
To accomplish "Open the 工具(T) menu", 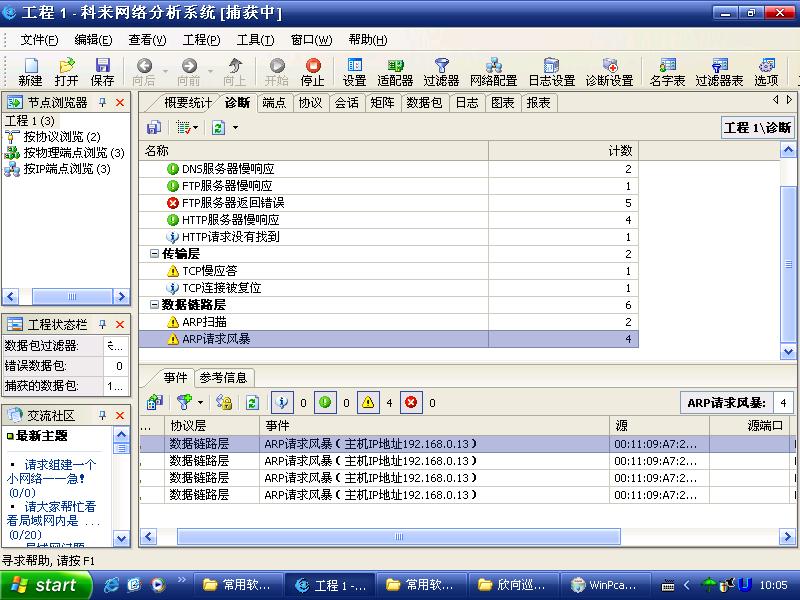I will click(x=255, y=40).
